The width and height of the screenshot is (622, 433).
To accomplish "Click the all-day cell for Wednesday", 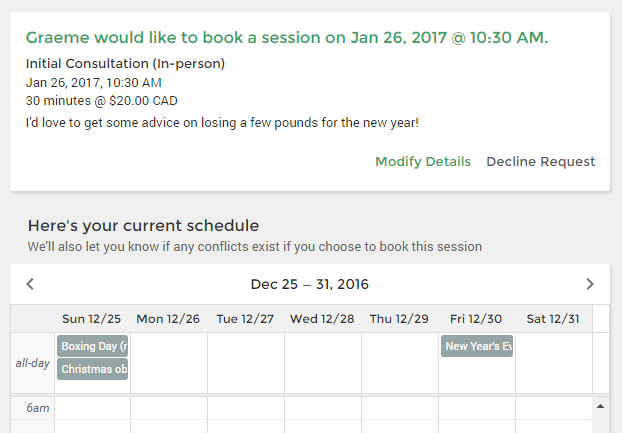I will tap(322, 363).
